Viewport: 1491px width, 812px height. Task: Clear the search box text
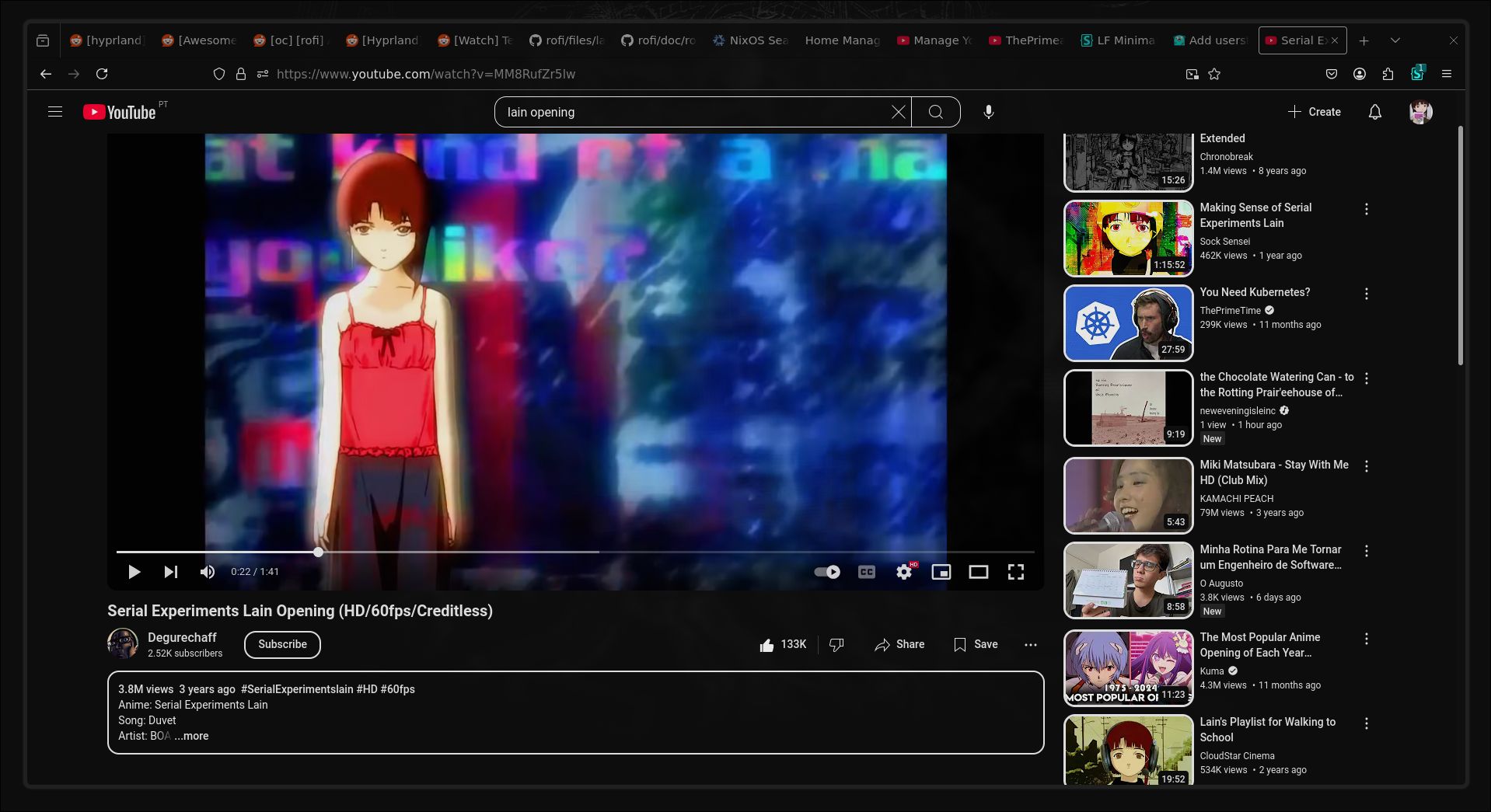click(x=898, y=112)
